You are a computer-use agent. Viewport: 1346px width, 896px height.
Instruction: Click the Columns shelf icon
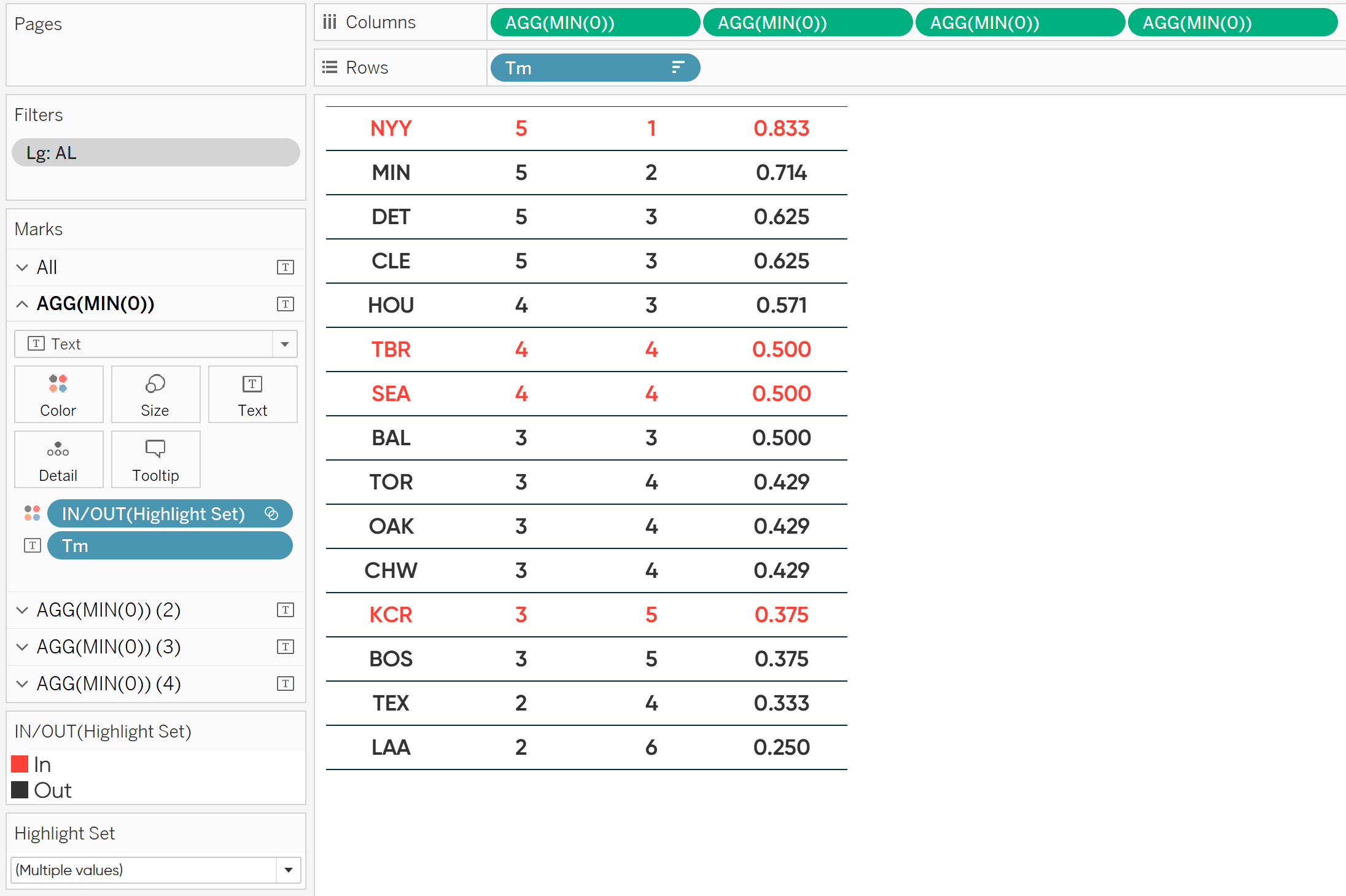click(x=330, y=21)
